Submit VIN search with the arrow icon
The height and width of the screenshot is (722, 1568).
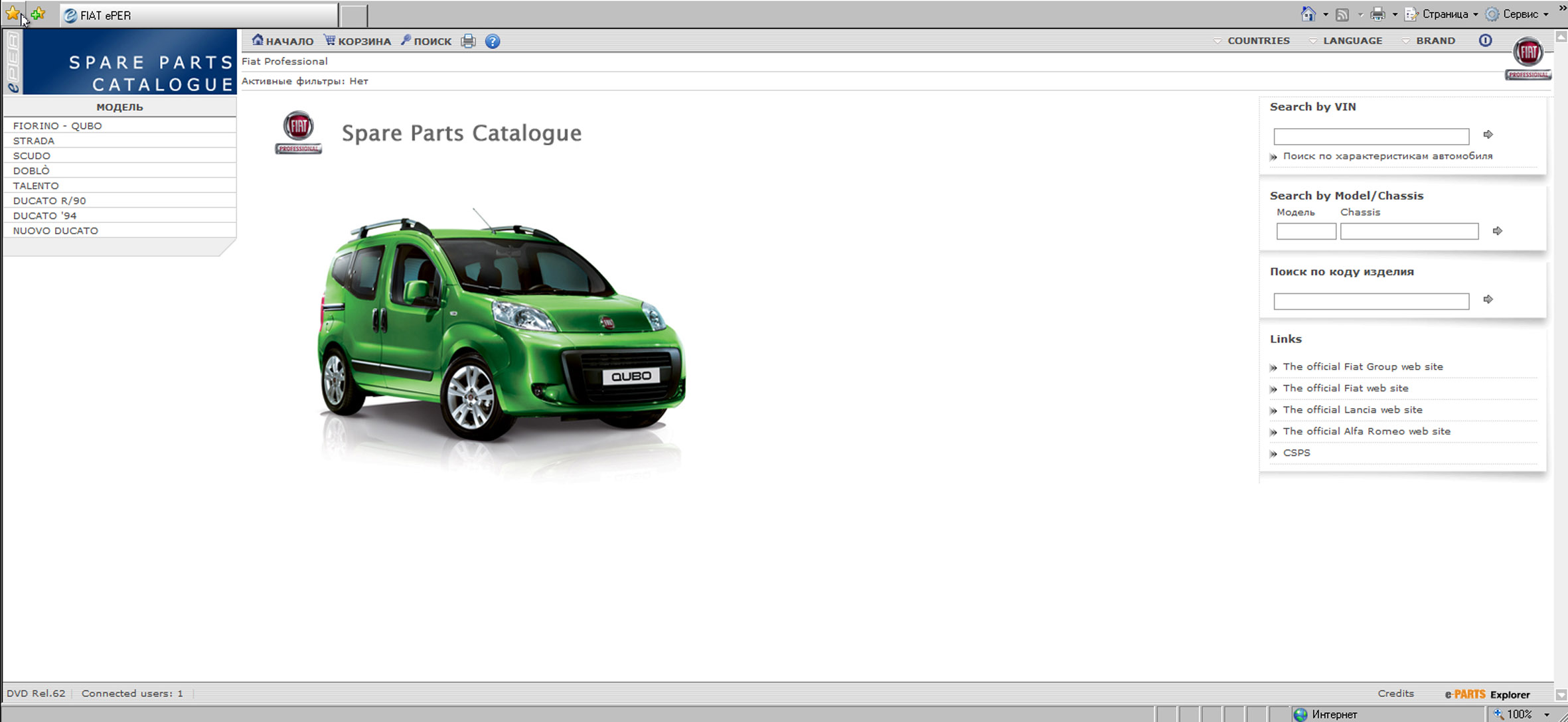pyautogui.click(x=1488, y=135)
